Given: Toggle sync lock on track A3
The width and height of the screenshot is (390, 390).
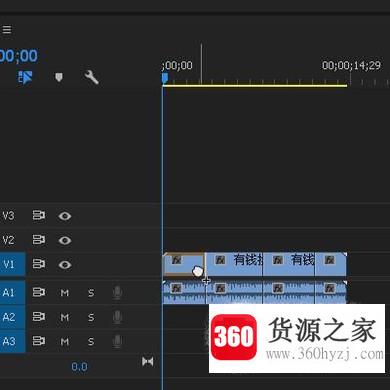Looking at the screenshot, I should tap(39, 341).
